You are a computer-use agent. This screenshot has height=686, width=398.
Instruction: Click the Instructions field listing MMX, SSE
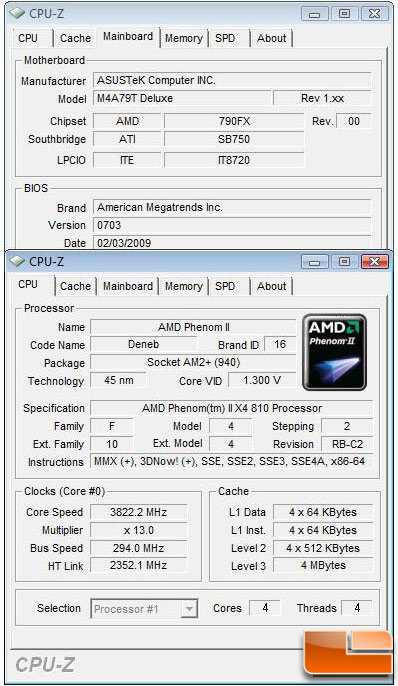pyautogui.click(x=232, y=462)
